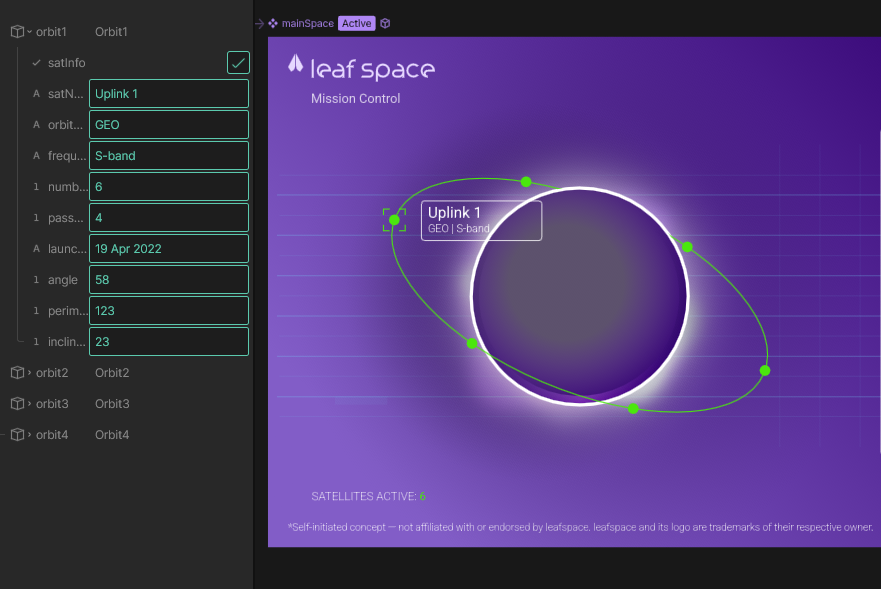The height and width of the screenshot is (589, 881).
Task: Click the arrow icon before mainSpace
Action: (260, 23)
